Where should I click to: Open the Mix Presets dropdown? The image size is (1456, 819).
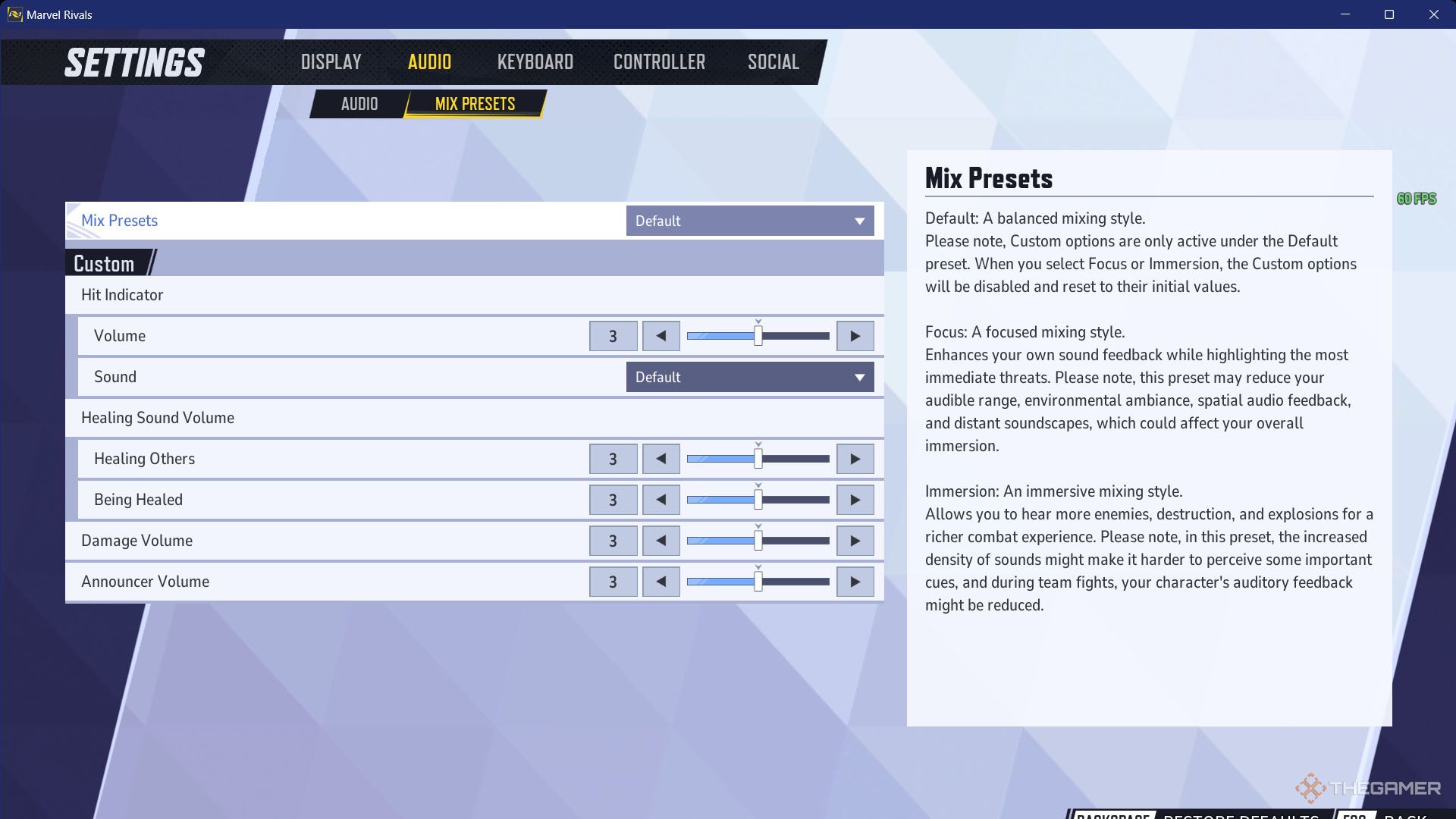click(x=750, y=220)
